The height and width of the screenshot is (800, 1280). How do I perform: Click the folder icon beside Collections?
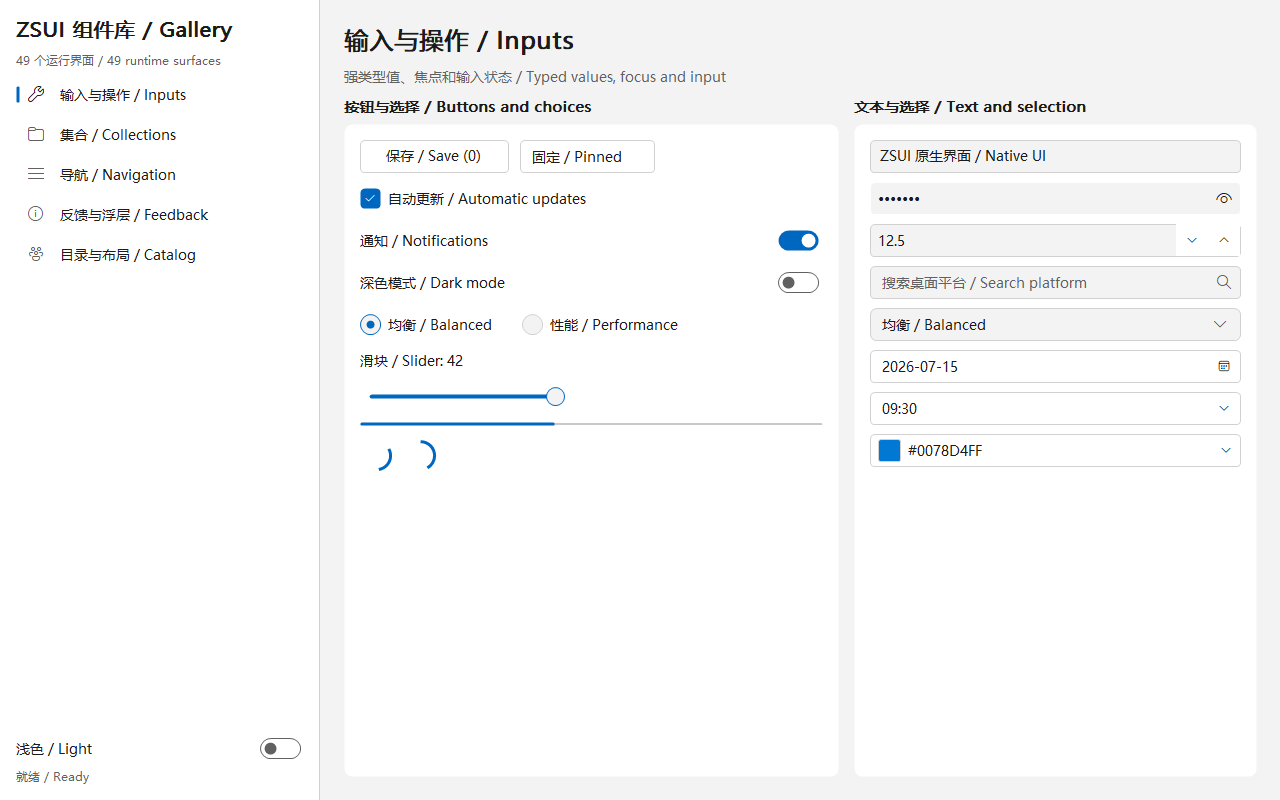(x=36, y=134)
